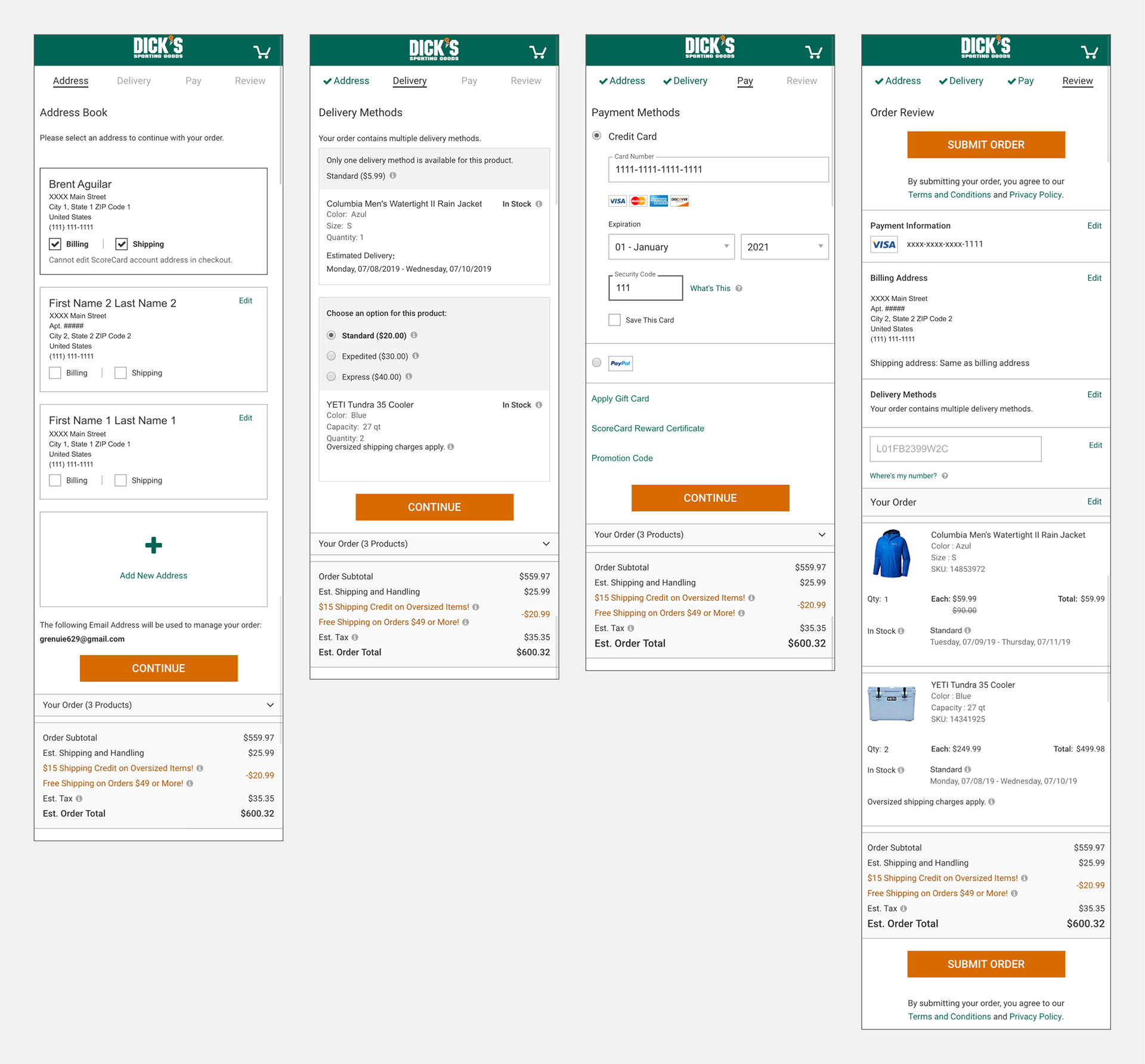
Task: Click the Discover logo under Card Number
Action: coord(680,201)
